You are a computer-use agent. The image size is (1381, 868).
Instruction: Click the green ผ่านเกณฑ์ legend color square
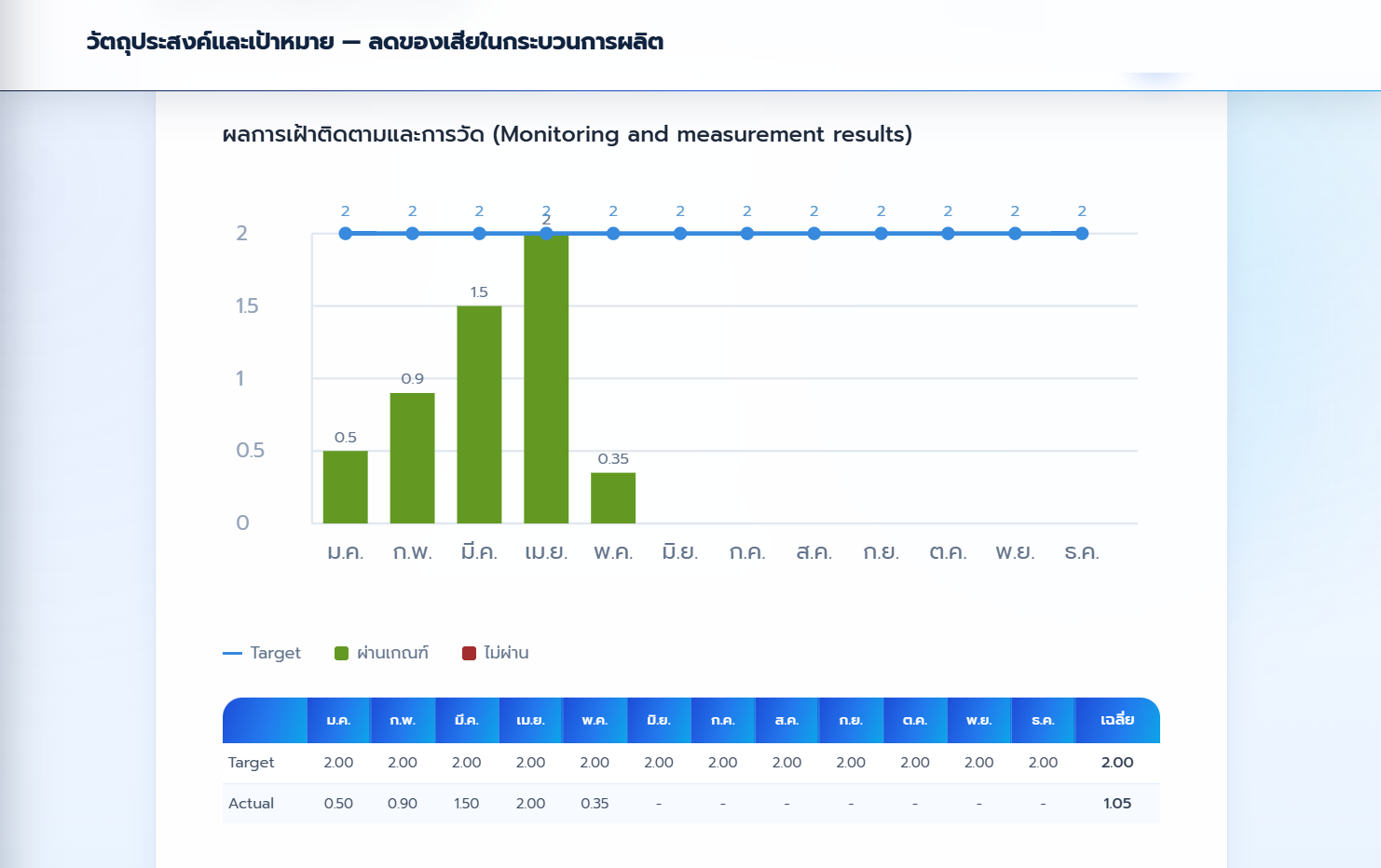pos(341,653)
